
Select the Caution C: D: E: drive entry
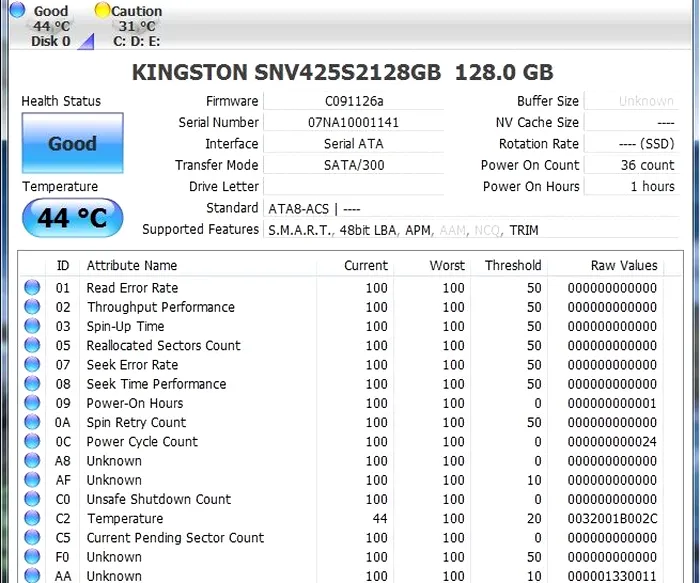[131, 25]
